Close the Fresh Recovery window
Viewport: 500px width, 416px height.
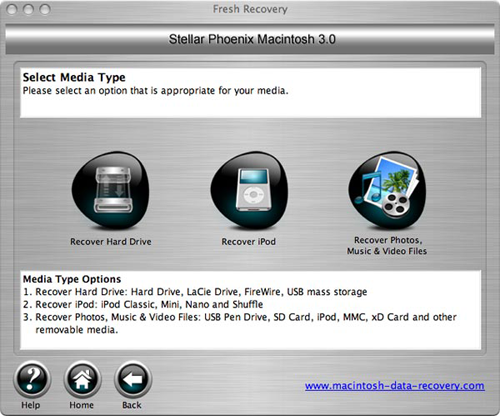(12, 9)
